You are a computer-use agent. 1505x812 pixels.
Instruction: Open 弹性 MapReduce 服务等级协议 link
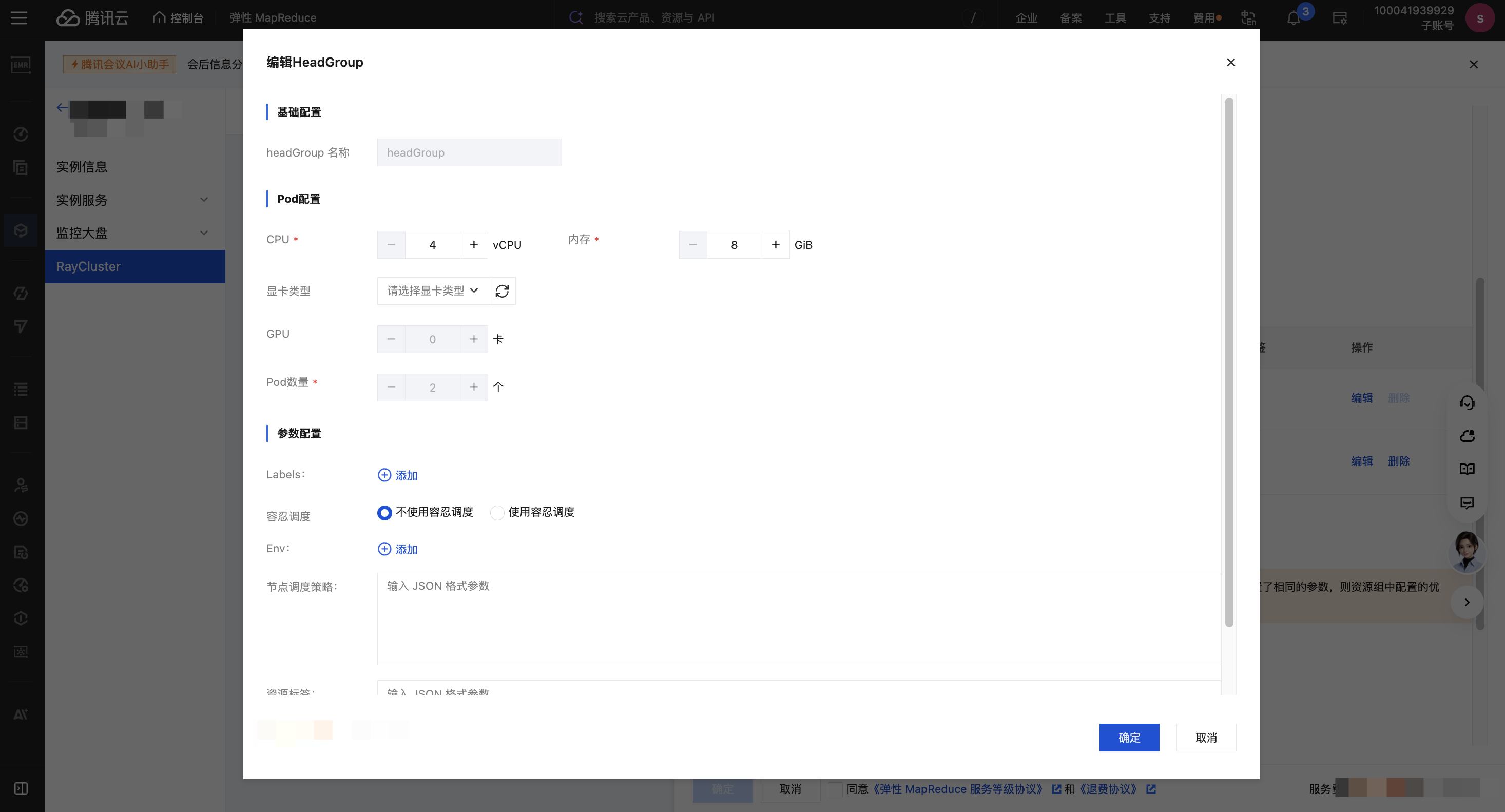point(958,789)
